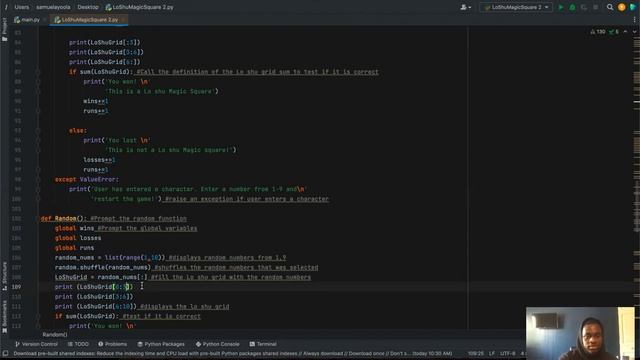640x360 pixels.
Task: Collapse the 'except ValueError' block
Action: coord(38,180)
